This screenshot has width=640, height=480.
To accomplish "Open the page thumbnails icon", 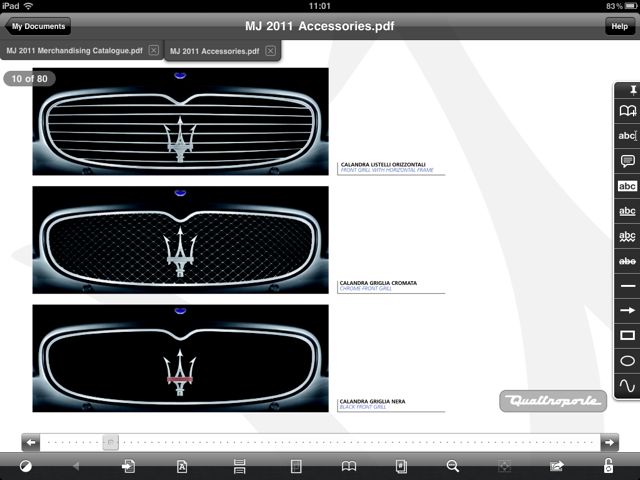I will (401, 466).
